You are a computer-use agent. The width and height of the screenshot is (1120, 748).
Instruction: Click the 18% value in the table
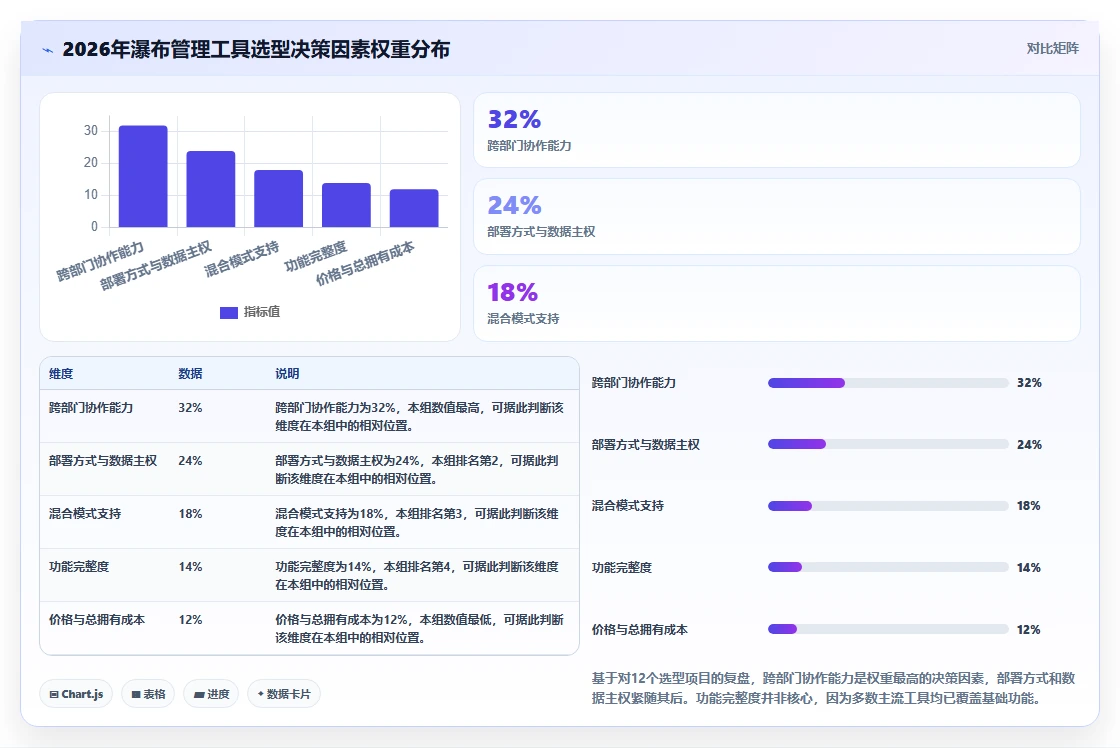pyautogui.click(x=190, y=514)
